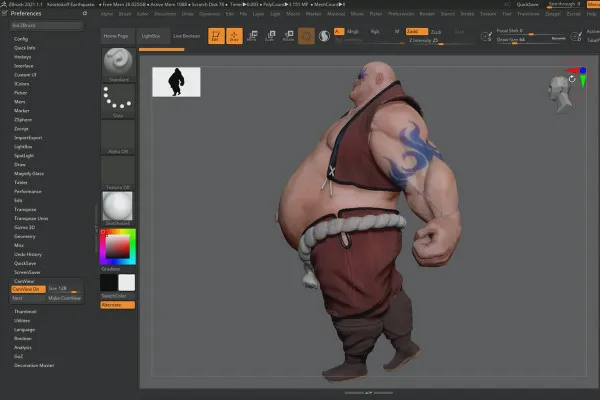Screen dimensions: 600x400
Task: Activate the Rotate tool icon
Action: pyautogui.click(x=288, y=36)
